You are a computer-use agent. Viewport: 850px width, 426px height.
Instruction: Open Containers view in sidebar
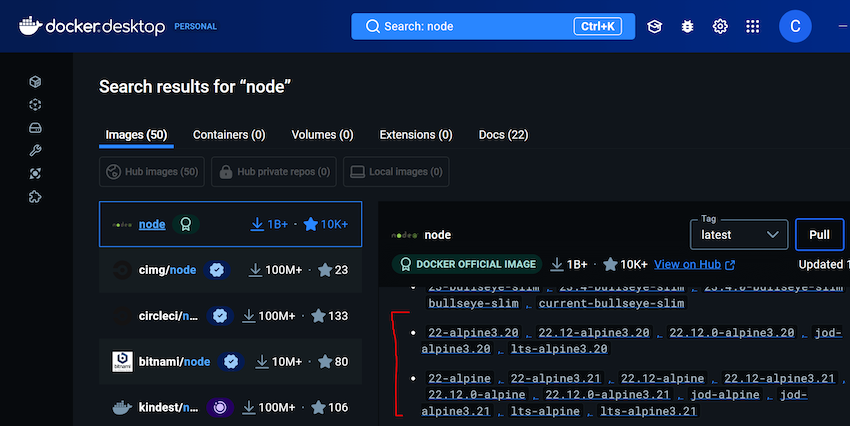coord(35,82)
